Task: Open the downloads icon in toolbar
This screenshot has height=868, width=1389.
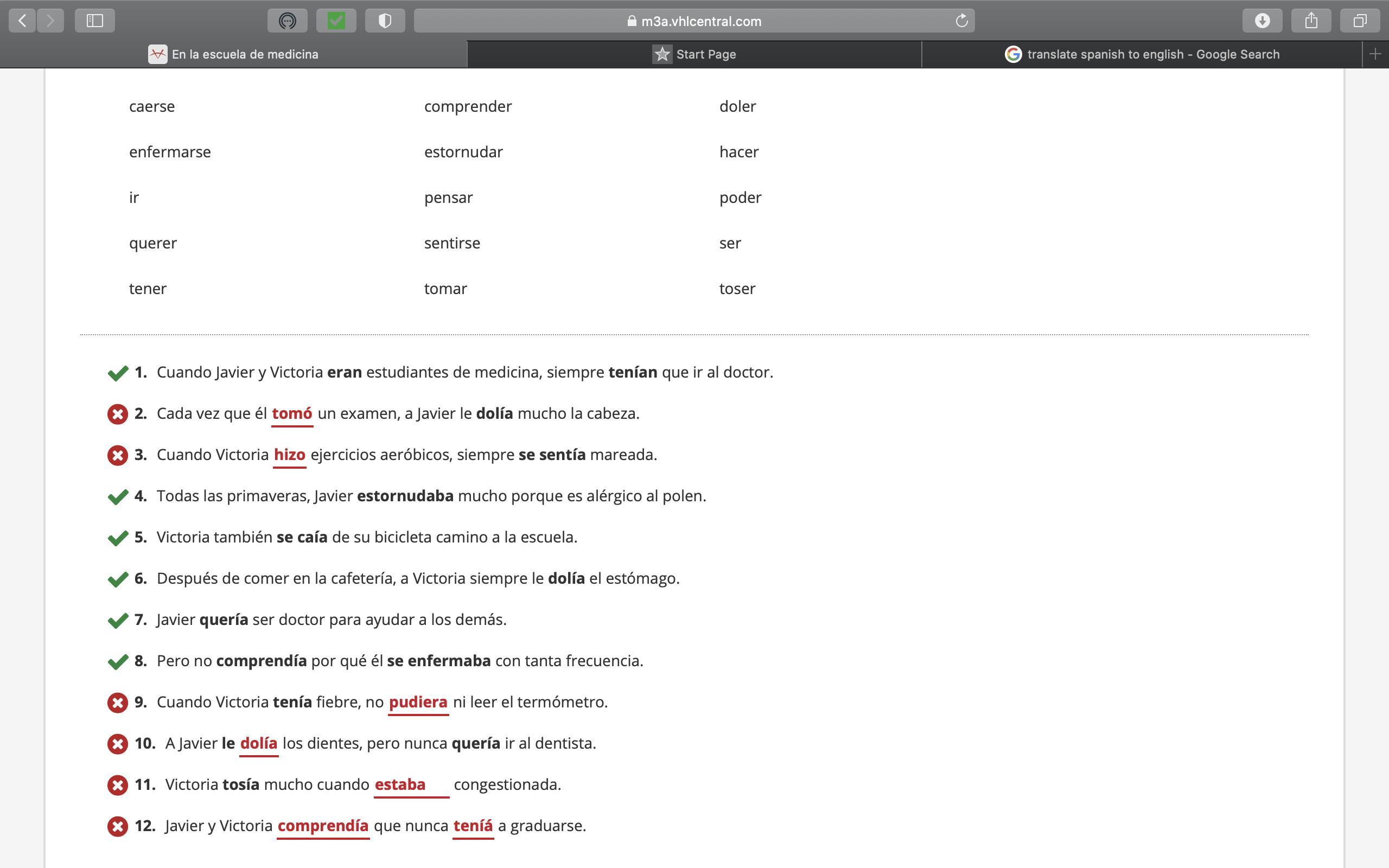Action: click(x=1261, y=21)
